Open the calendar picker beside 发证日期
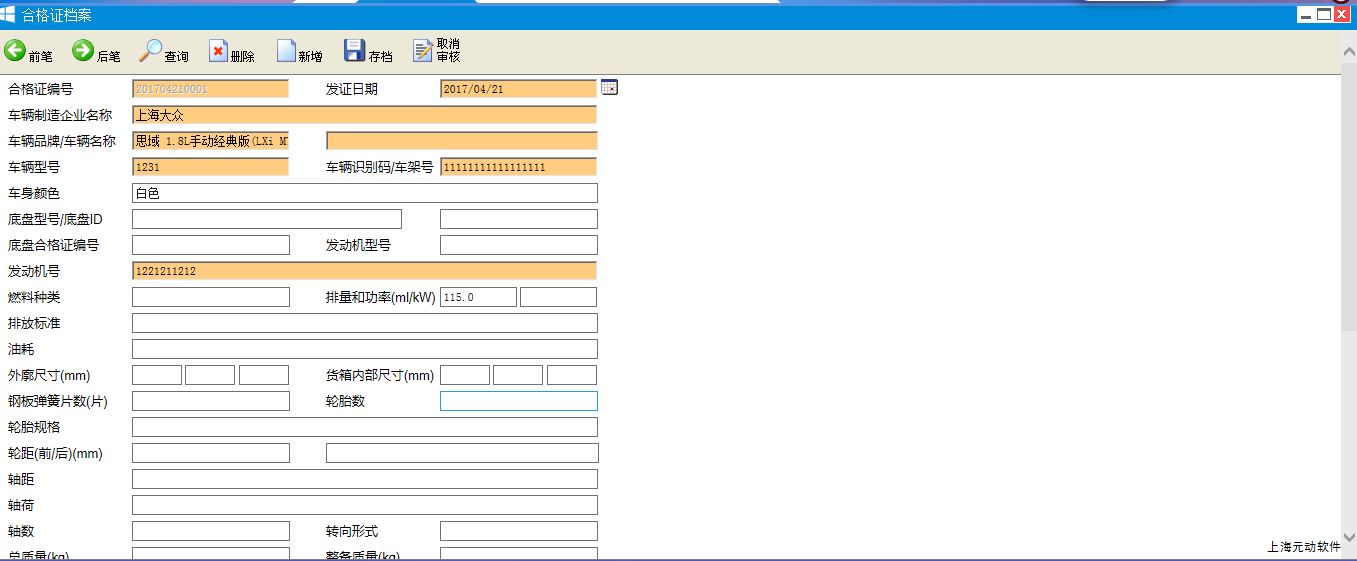 click(609, 88)
